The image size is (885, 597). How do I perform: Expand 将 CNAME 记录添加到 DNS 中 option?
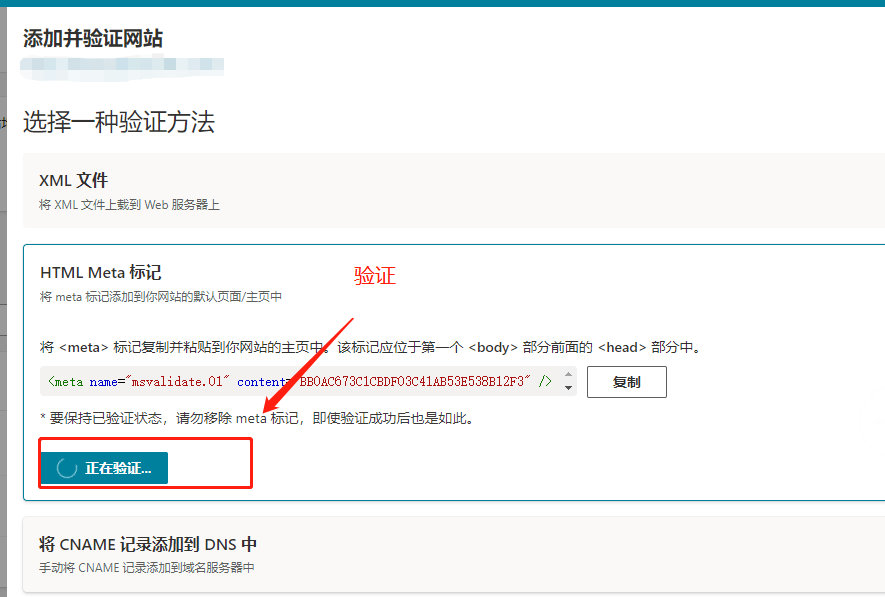click(148, 544)
